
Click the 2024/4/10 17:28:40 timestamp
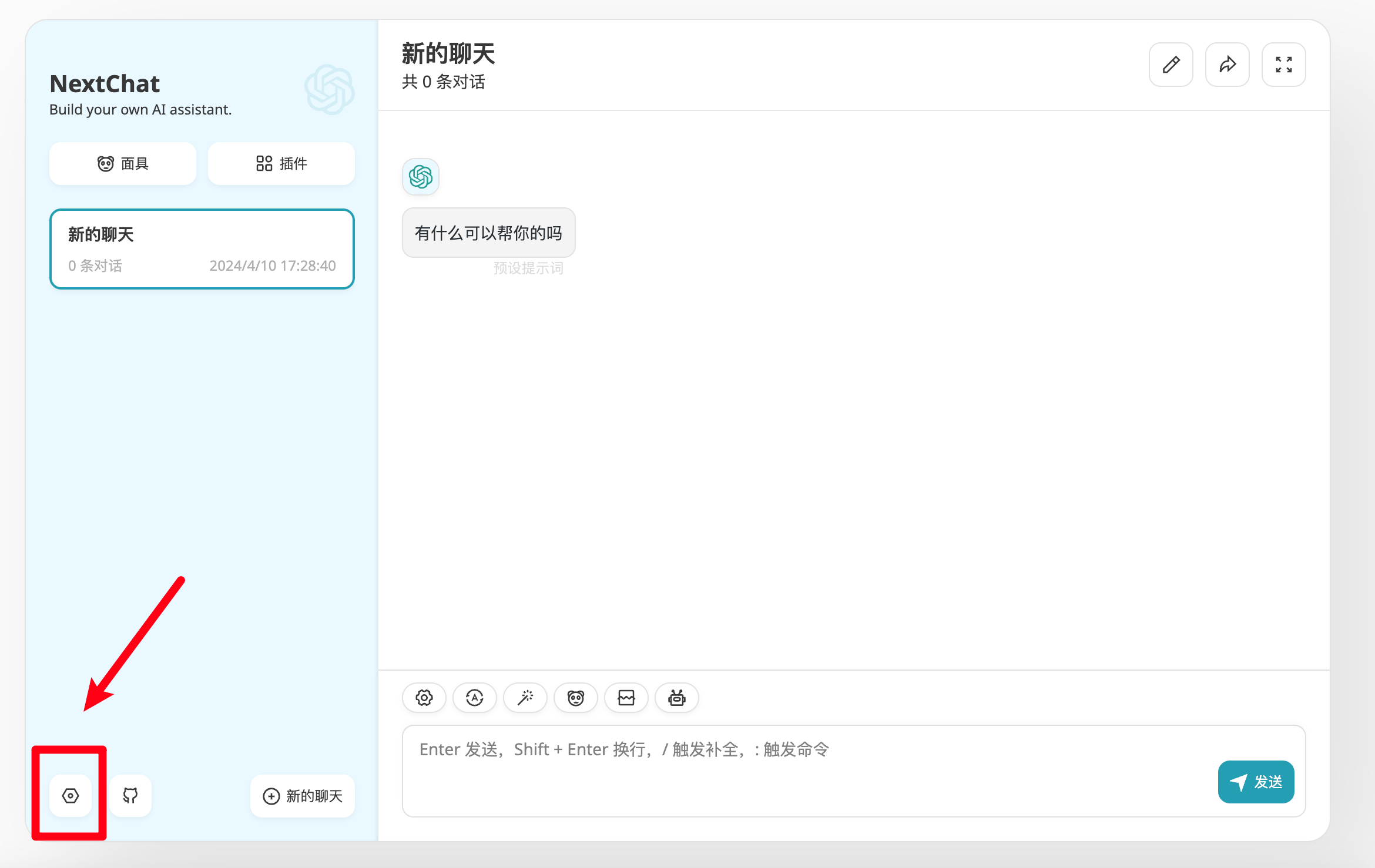pyautogui.click(x=273, y=266)
